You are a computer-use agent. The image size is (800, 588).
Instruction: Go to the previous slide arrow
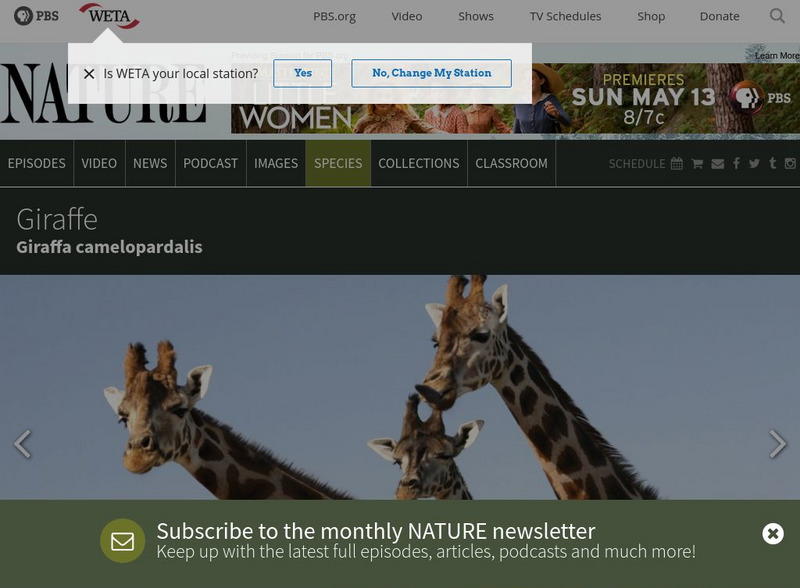pos(22,444)
